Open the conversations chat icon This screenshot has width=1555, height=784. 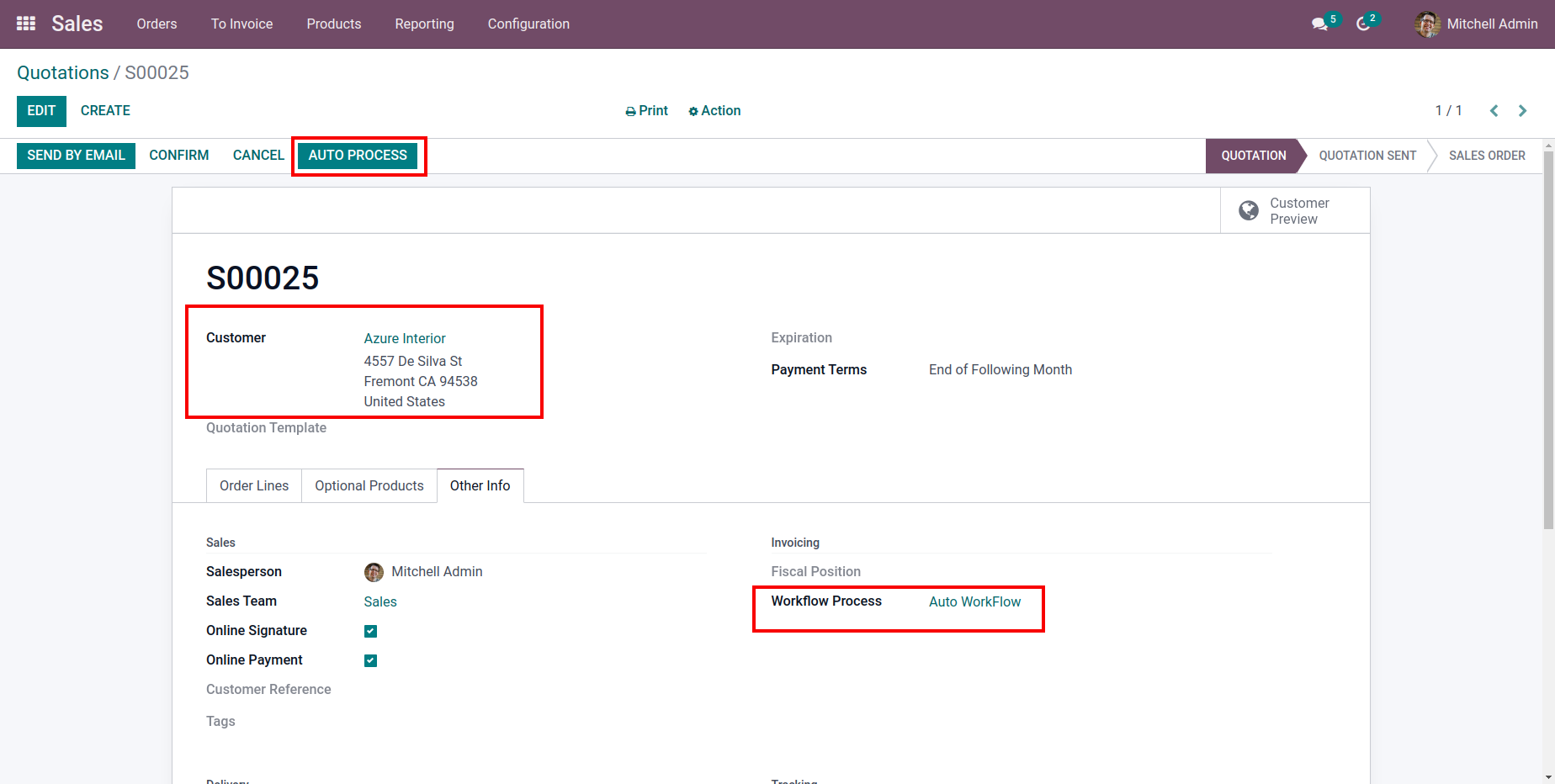coord(1319,24)
